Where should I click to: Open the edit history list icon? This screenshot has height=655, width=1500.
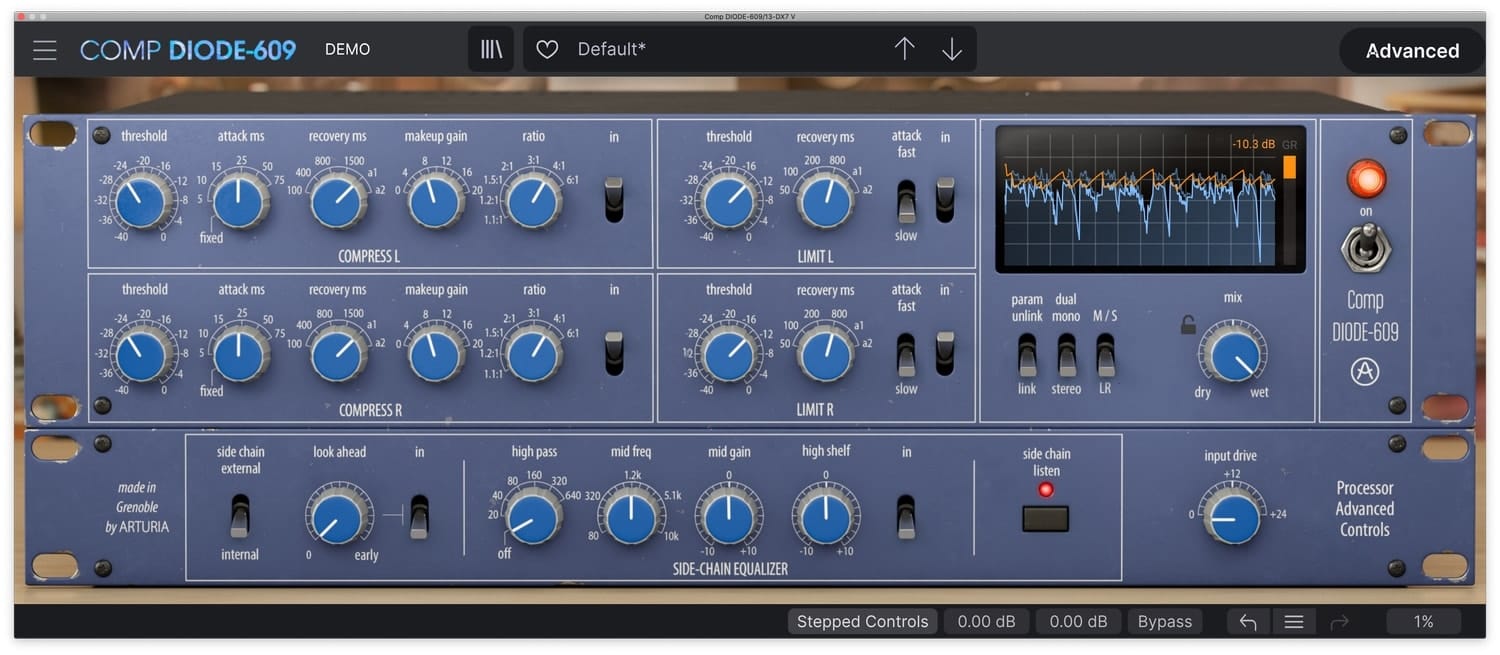(1294, 622)
